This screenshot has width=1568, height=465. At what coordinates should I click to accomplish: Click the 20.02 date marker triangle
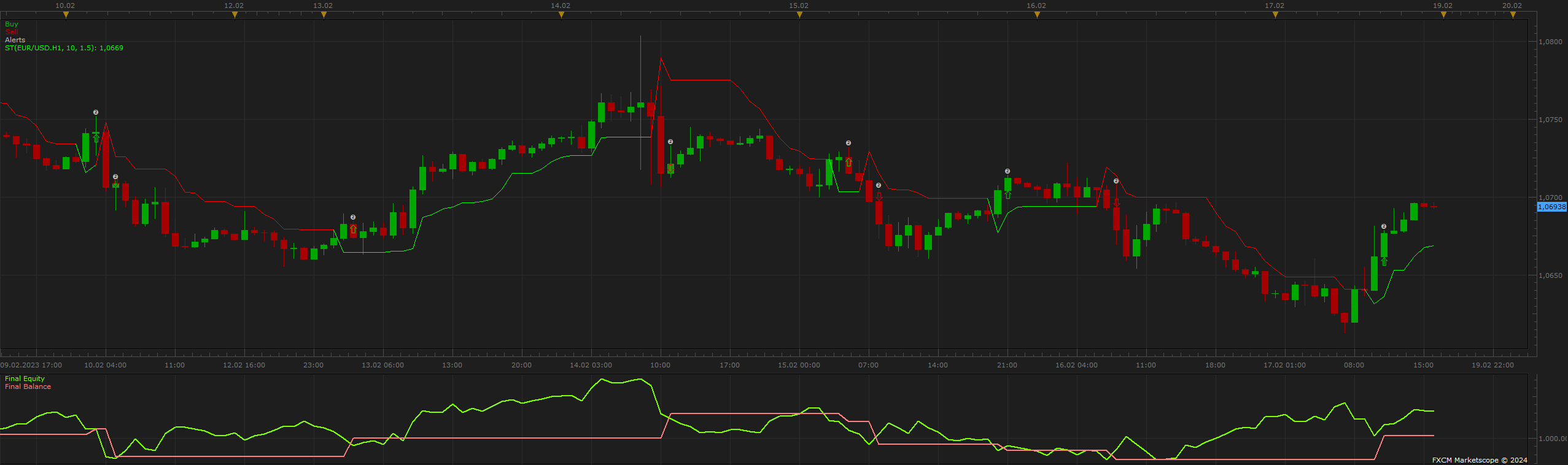pyautogui.click(x=1513, y=15)
